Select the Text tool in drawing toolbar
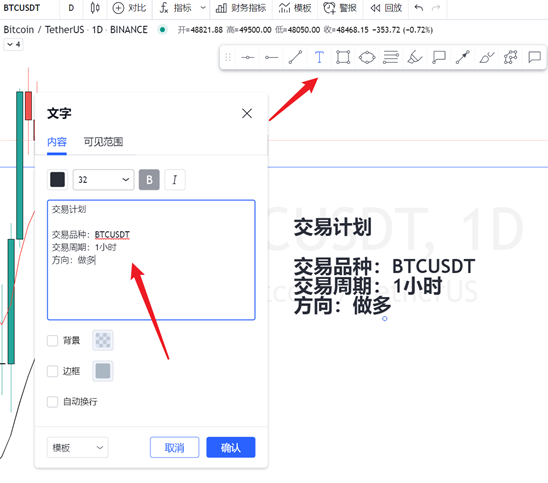 319,57
